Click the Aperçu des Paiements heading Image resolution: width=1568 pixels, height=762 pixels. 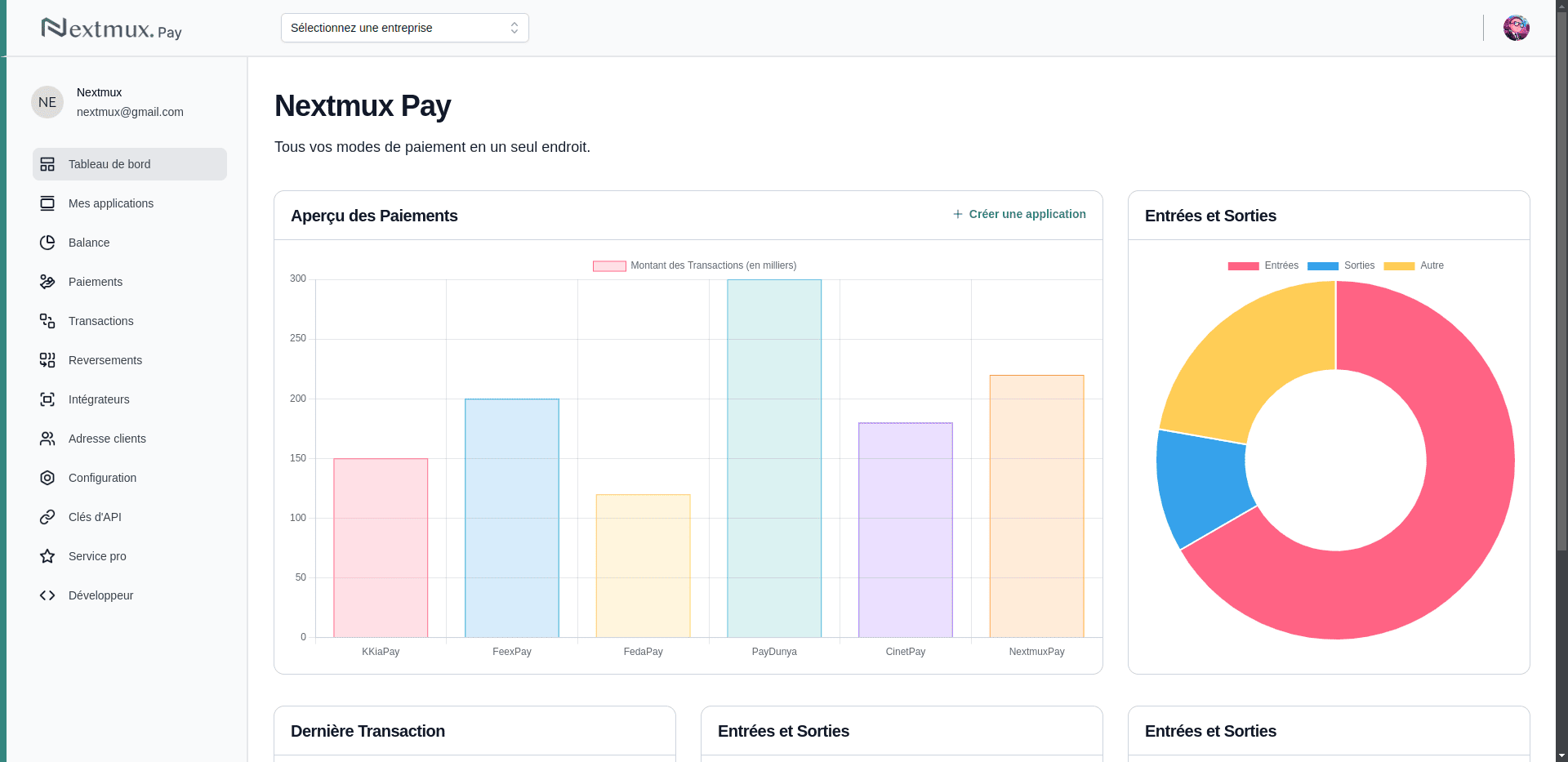[374, 216]
